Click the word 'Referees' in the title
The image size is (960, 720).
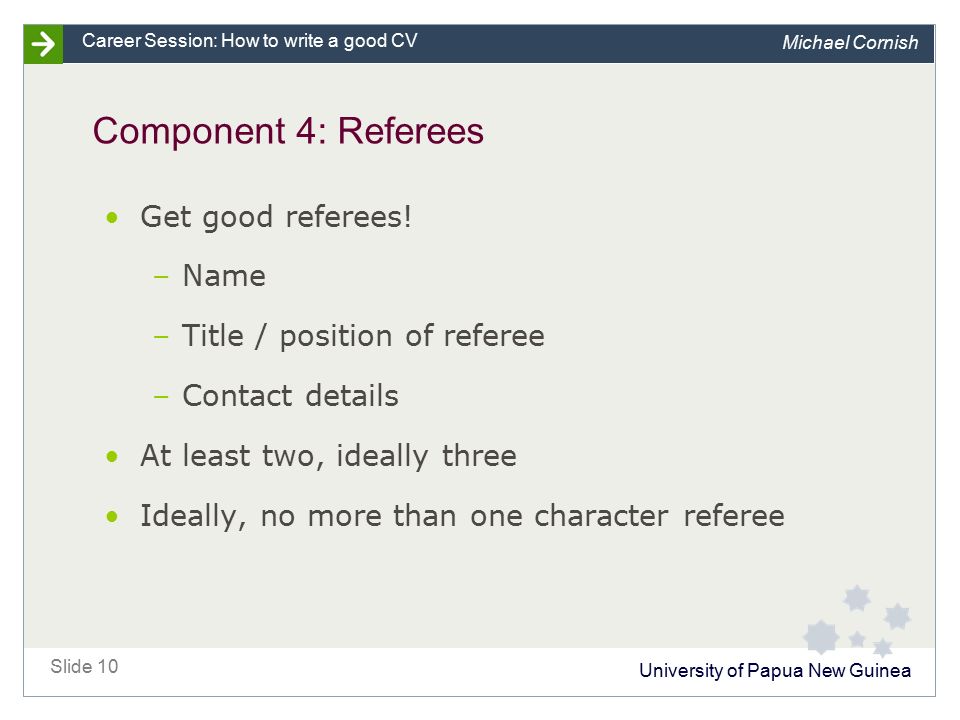411,131
